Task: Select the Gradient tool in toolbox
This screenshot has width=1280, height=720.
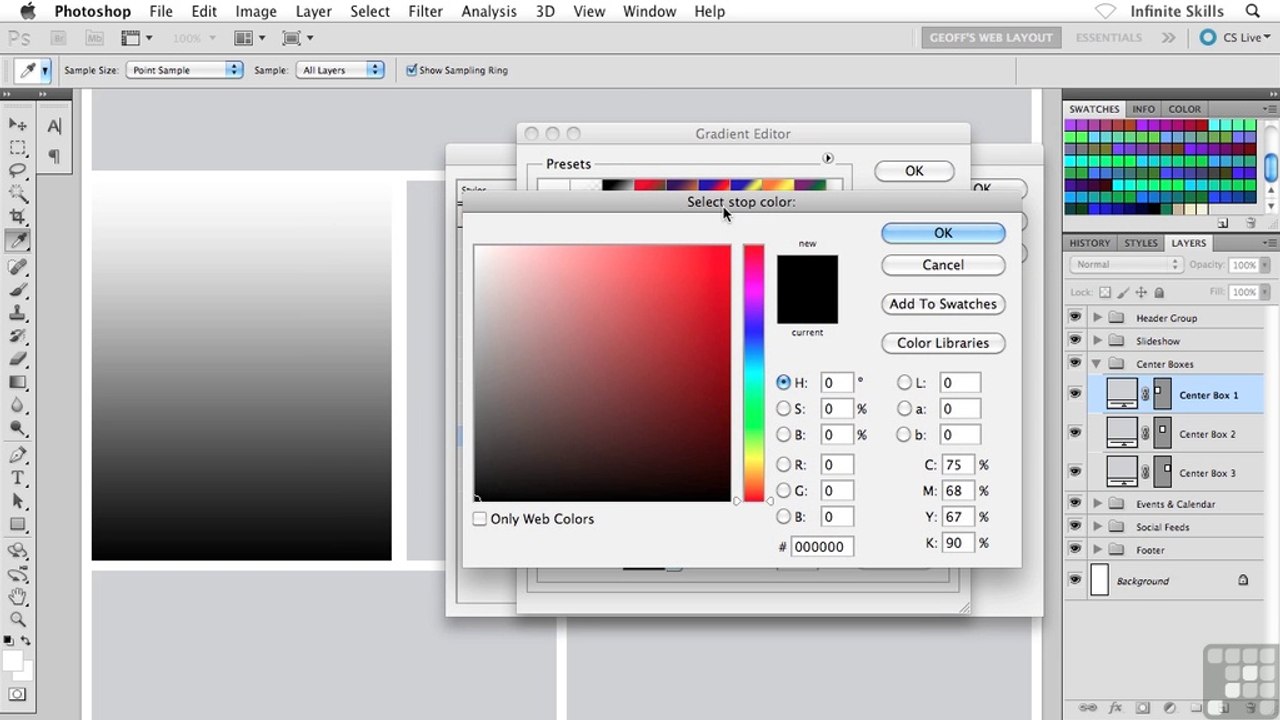Action: (x=18, y=382)
